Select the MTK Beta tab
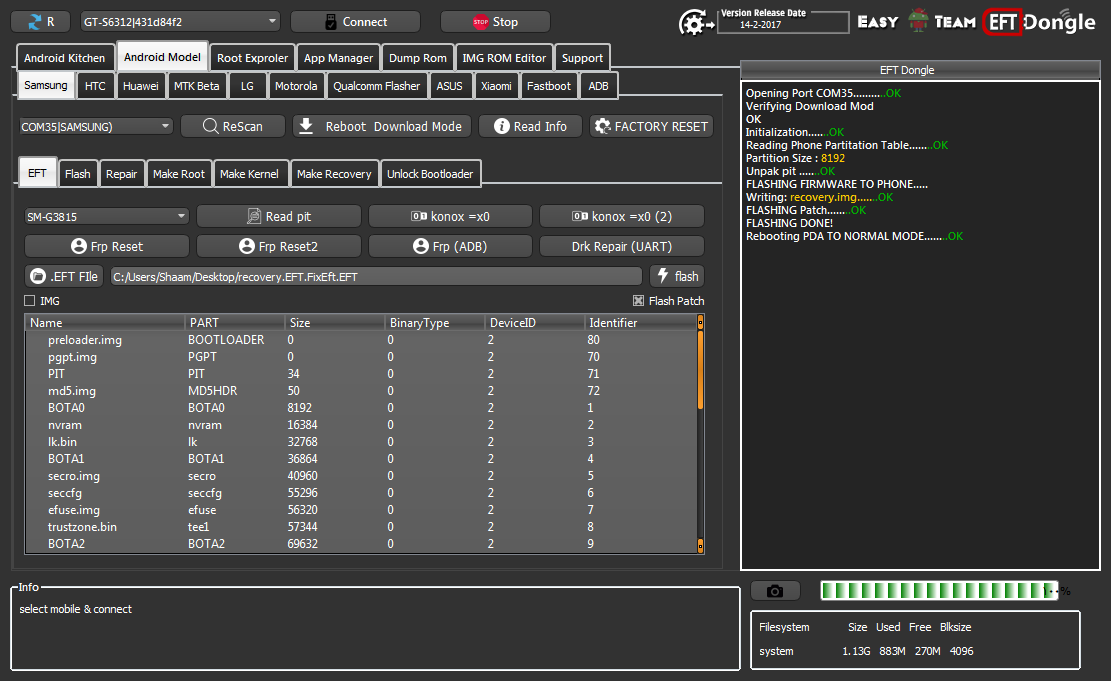Viewport: 1111px width, 681px height. click(196, 86)
